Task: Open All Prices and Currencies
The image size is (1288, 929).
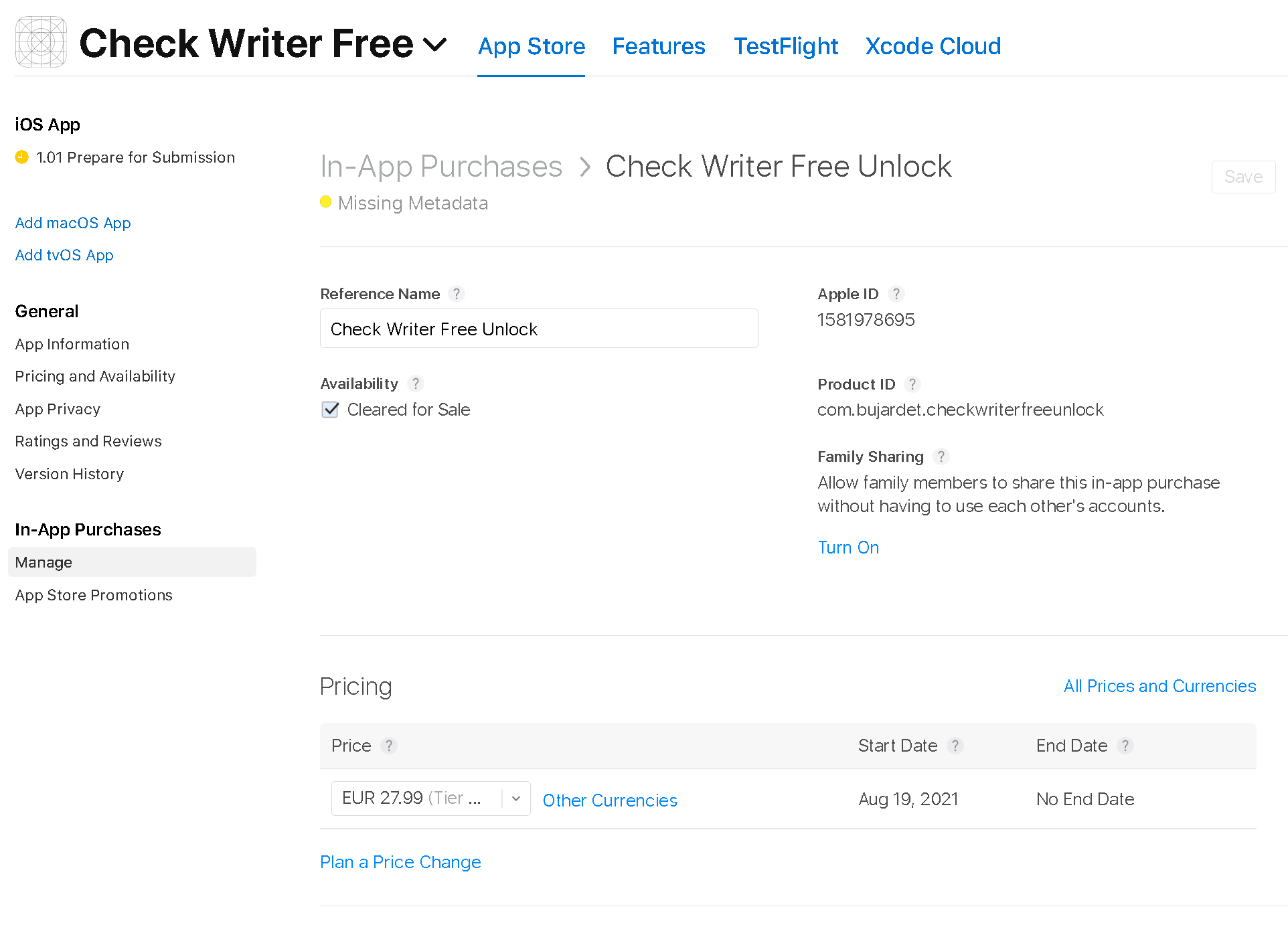Action: point(1159,686)
